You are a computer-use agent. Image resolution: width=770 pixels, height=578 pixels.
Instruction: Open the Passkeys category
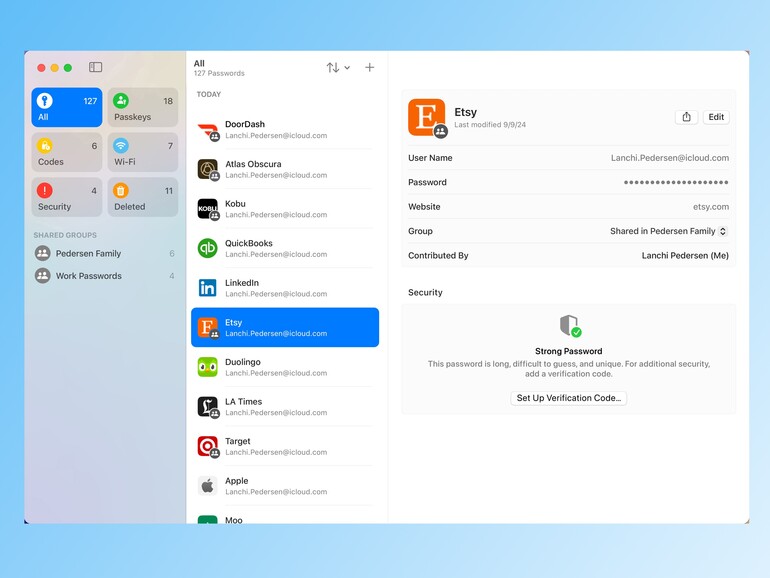click(143, 108)
